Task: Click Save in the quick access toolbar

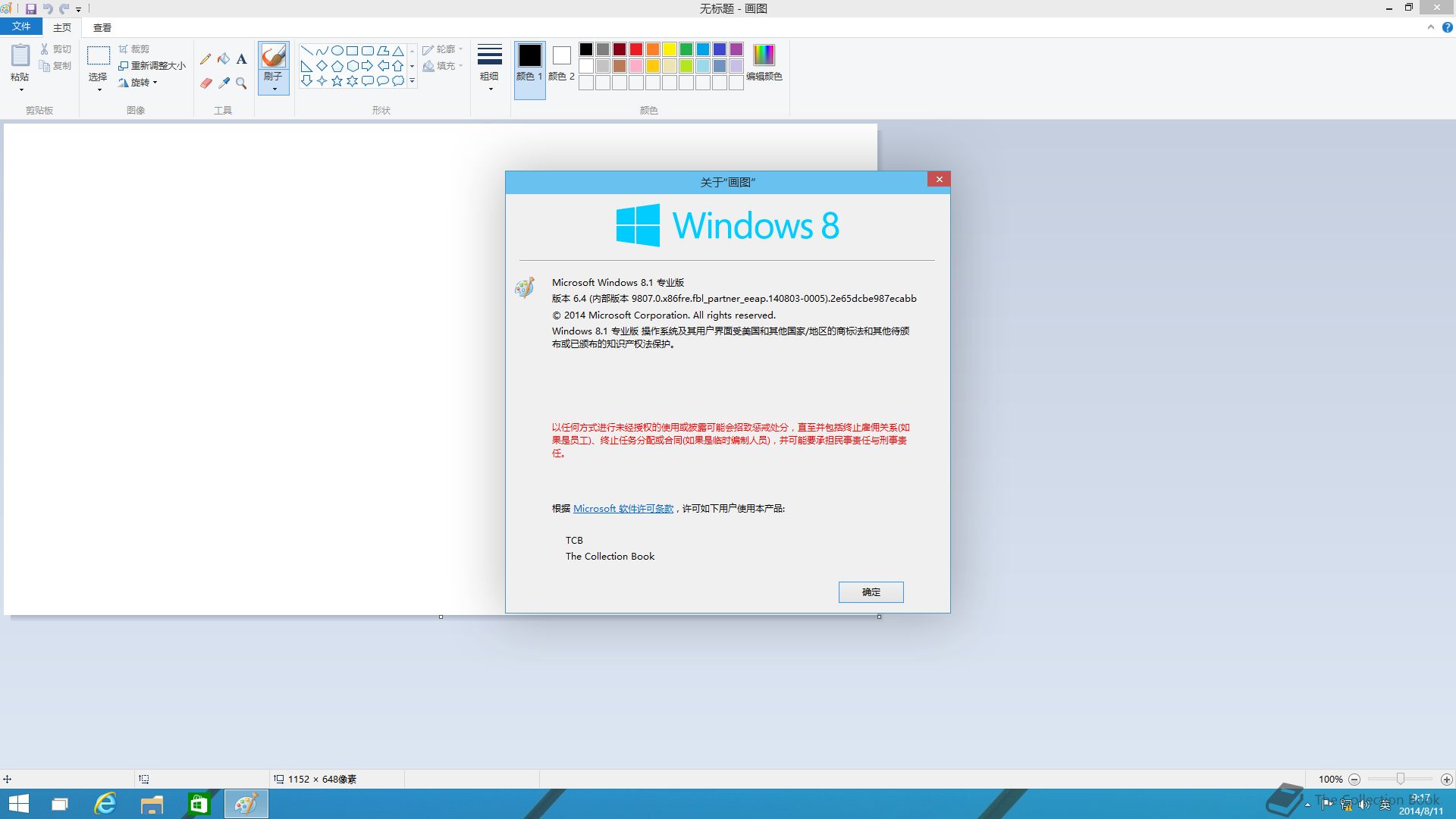Action: coord(31,9)
